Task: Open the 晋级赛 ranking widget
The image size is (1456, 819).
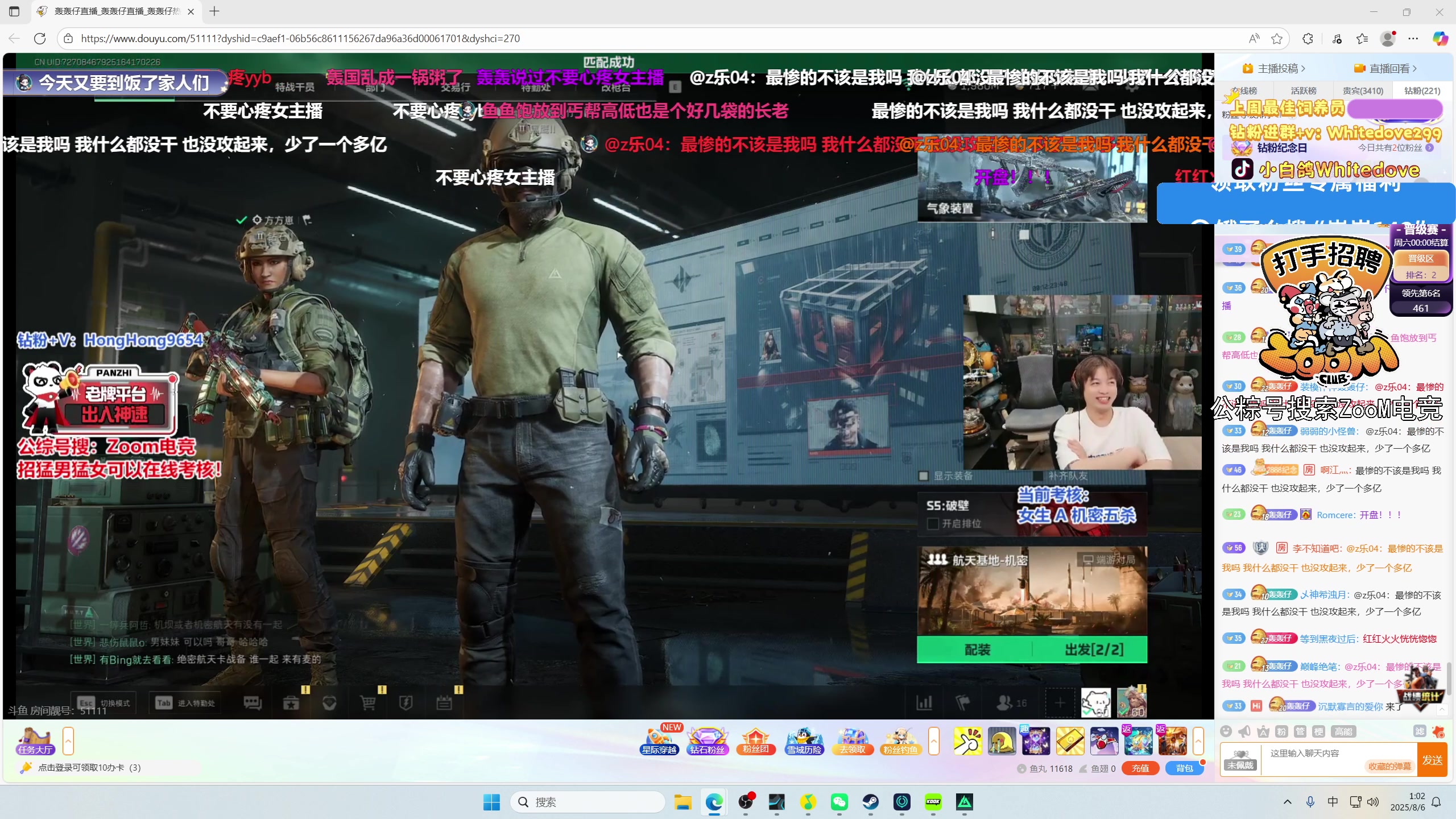Action: coord(1421,269)
